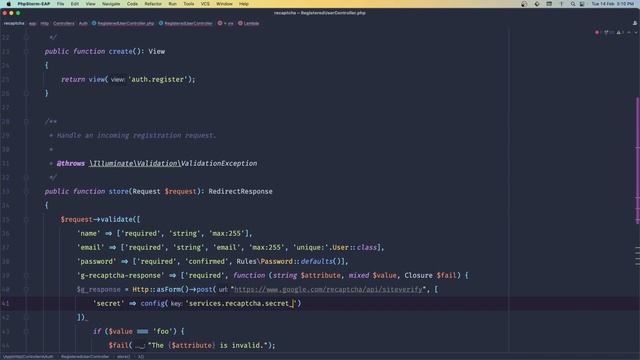
Task: Click the Http breadcrumb in navigation bar
Action: (44, 23)
